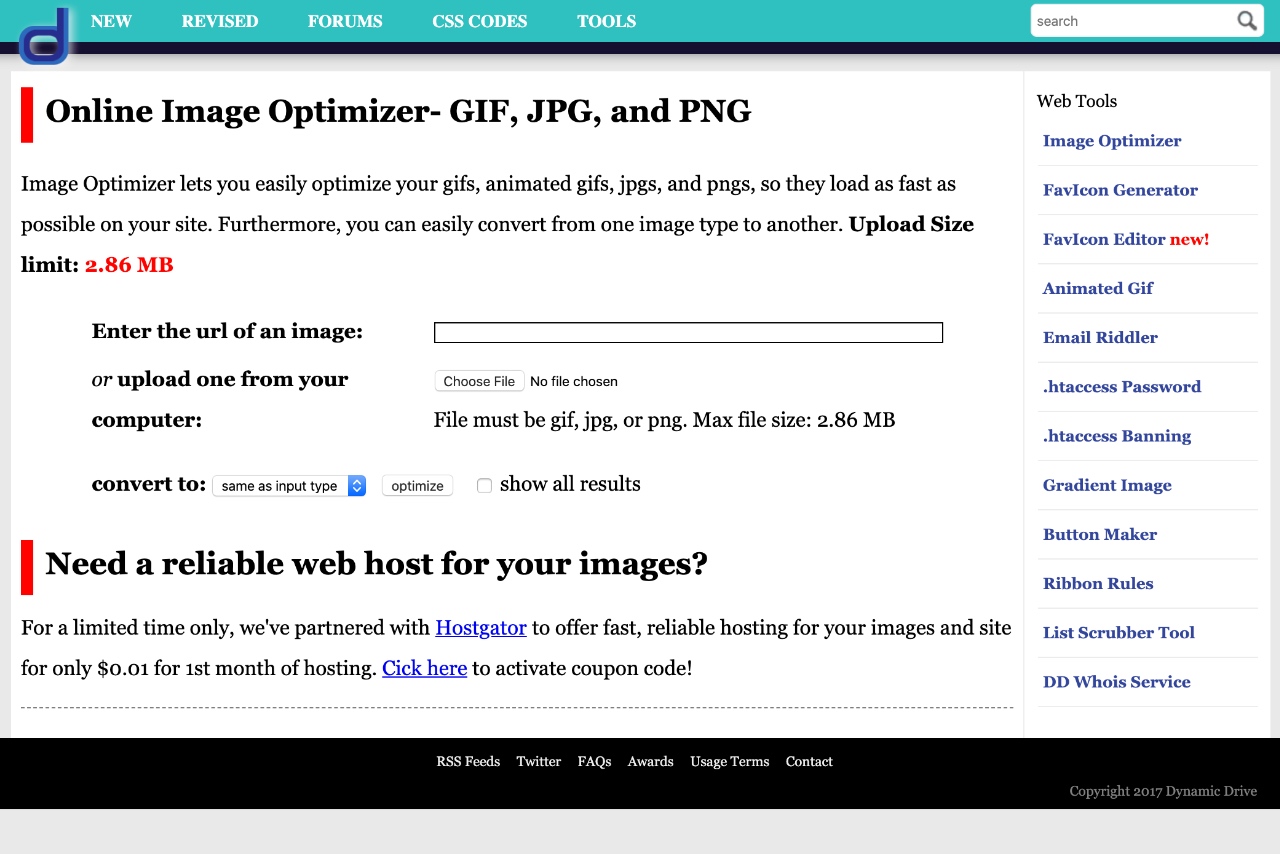This screenshot has width=1280, height=854.
Task: Open the Button Maker tool link
Action: click(x=1100, y=534)
